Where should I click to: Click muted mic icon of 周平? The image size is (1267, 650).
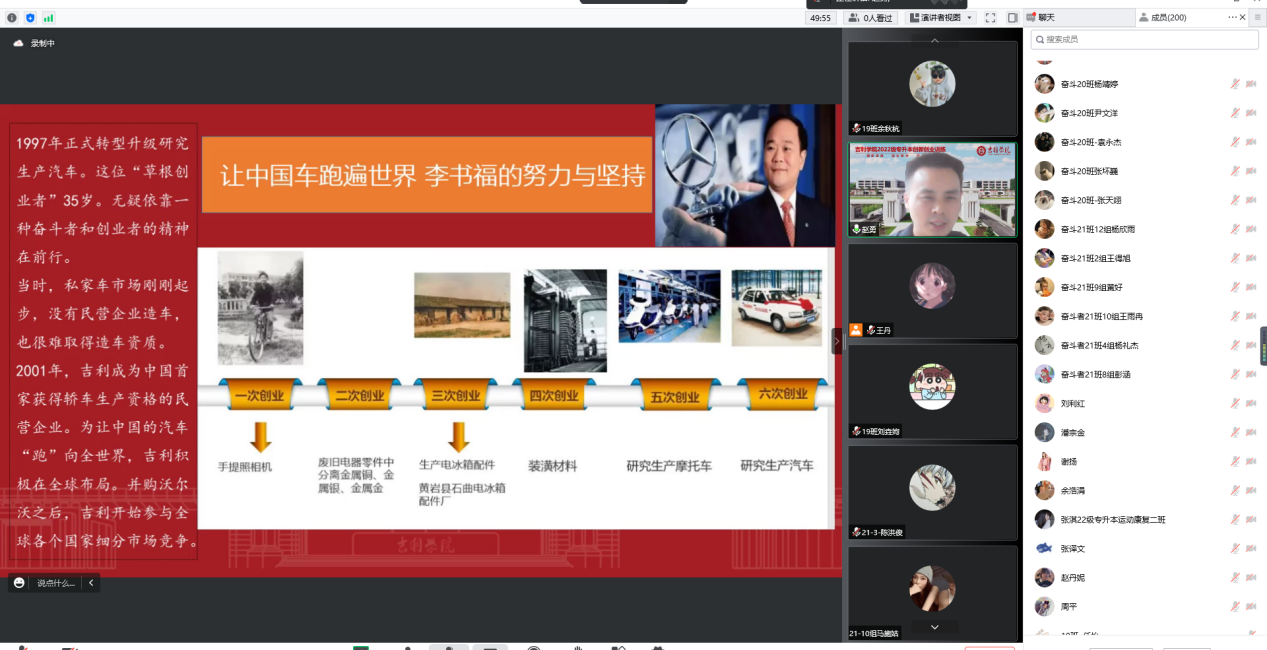[1235, 607]
